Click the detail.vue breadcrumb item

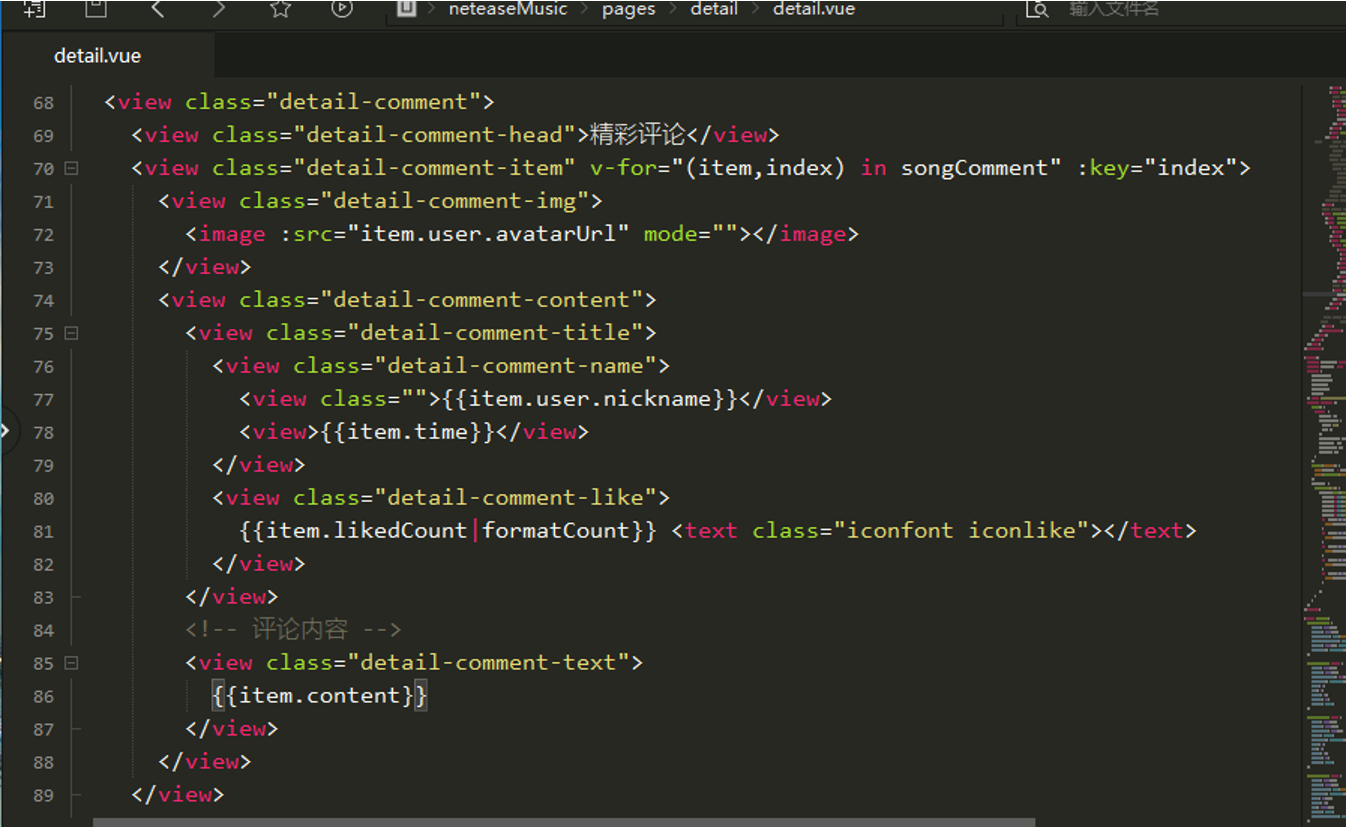[x=814, y=9]
